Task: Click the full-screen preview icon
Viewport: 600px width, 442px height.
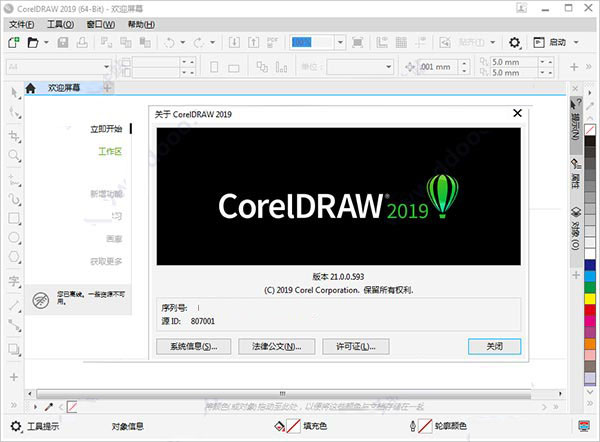Action: pos(357,42)
